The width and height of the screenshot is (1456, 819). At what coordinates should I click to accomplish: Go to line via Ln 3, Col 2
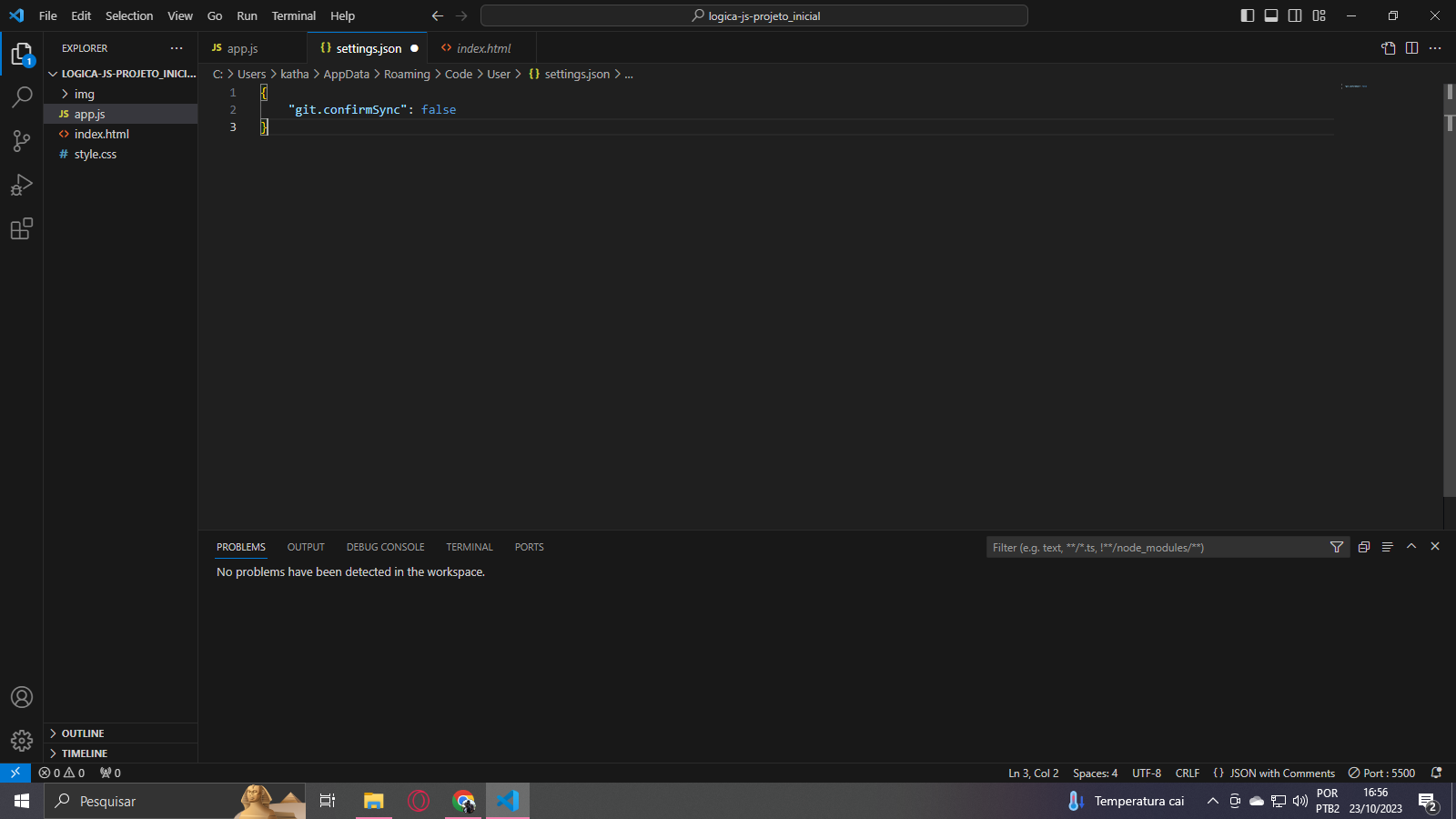(x=1033, y=773)
